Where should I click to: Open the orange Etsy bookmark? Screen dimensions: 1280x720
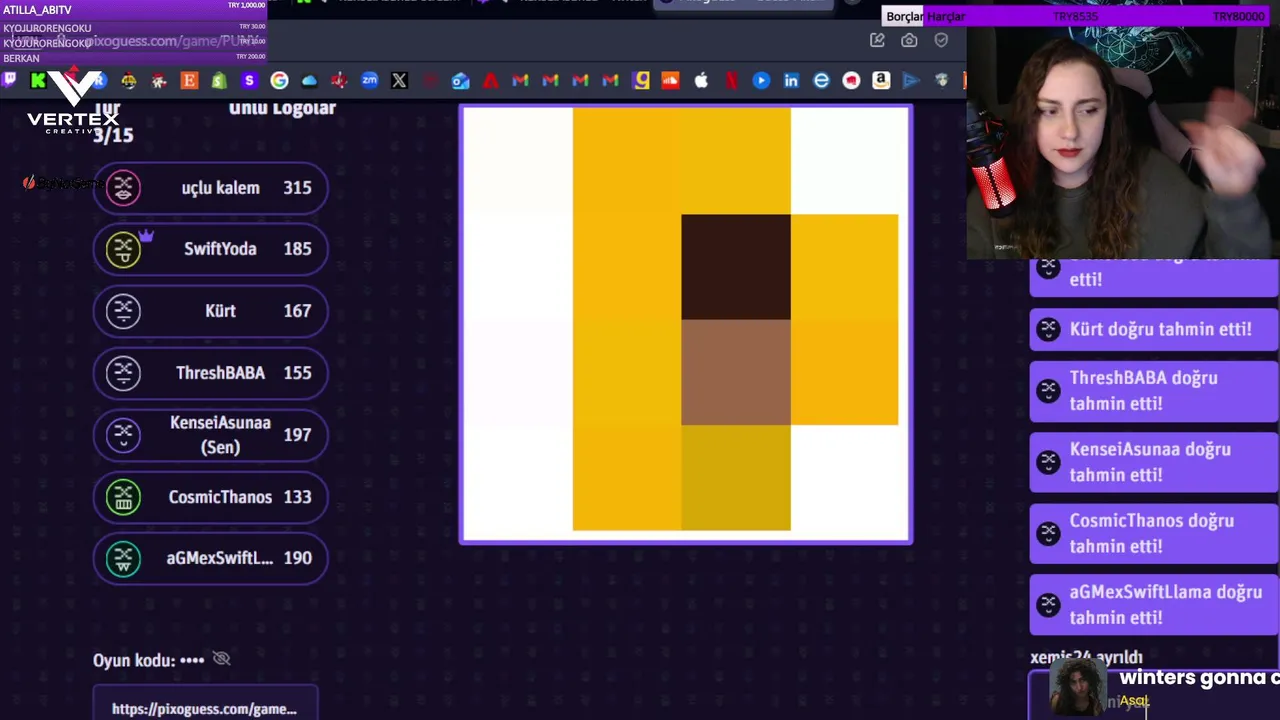coord(189,81)
